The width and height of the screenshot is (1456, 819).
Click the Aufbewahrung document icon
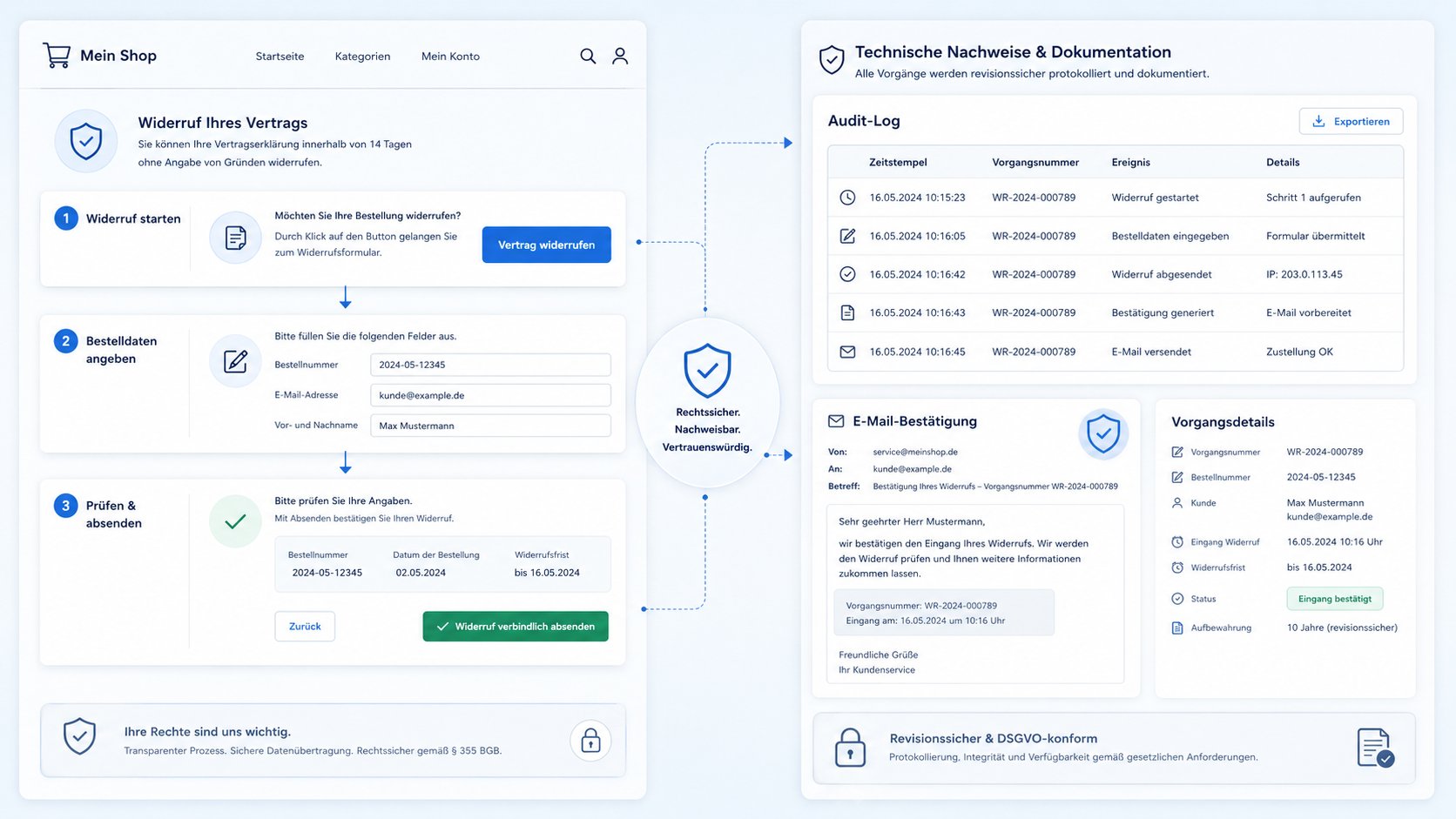(x=1177, y=628)
